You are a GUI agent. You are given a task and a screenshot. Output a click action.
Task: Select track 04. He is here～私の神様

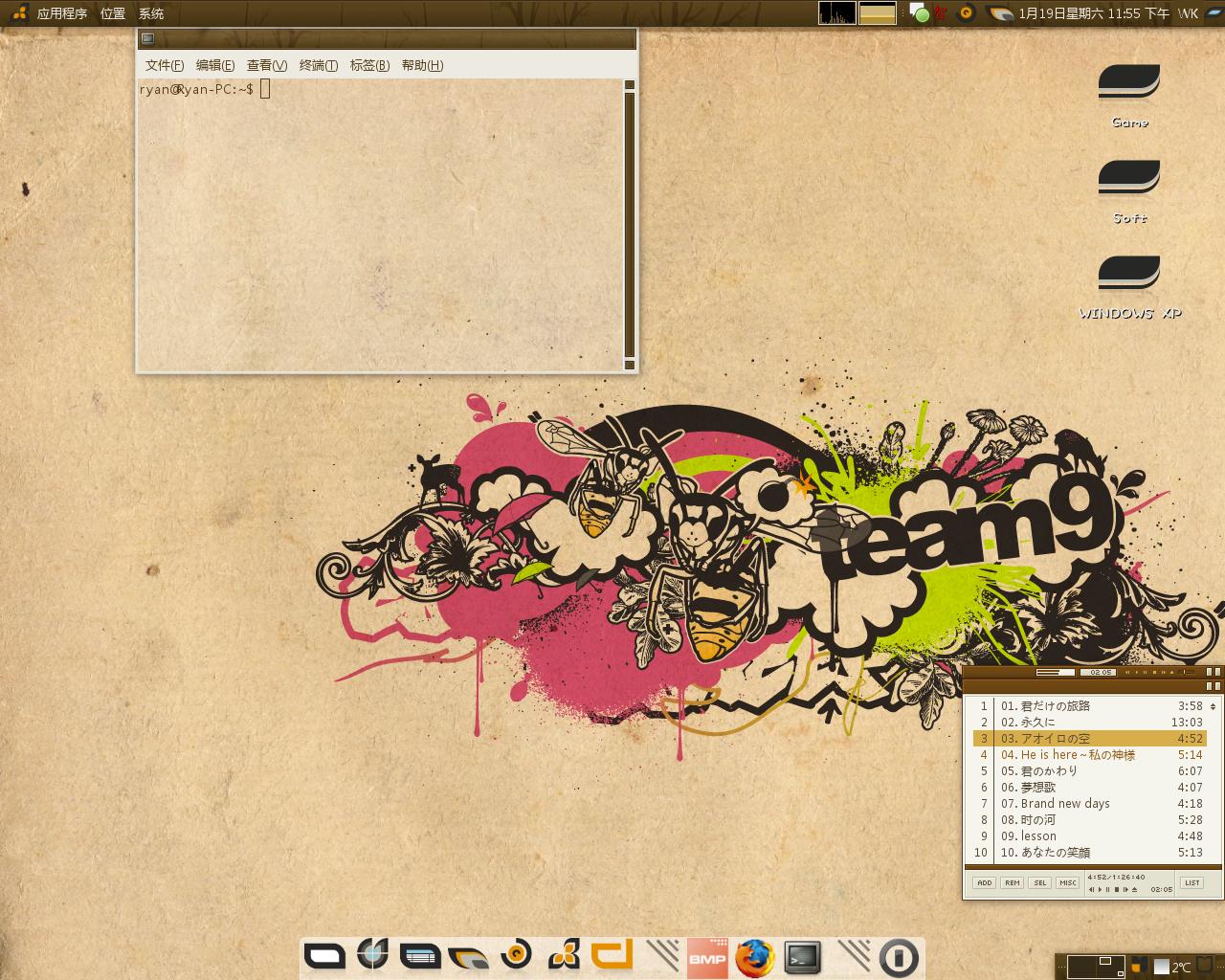click(x=1089, y=755)
